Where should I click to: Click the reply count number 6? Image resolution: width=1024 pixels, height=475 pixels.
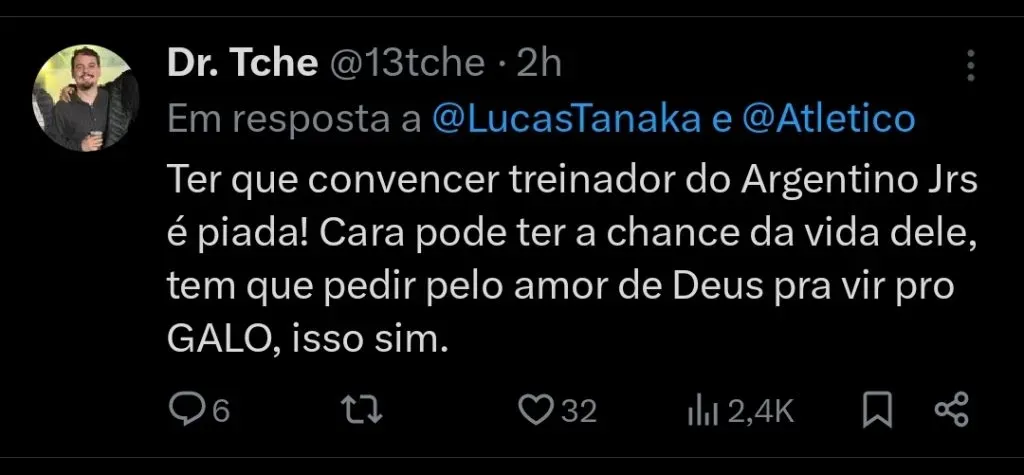point(220,411)
